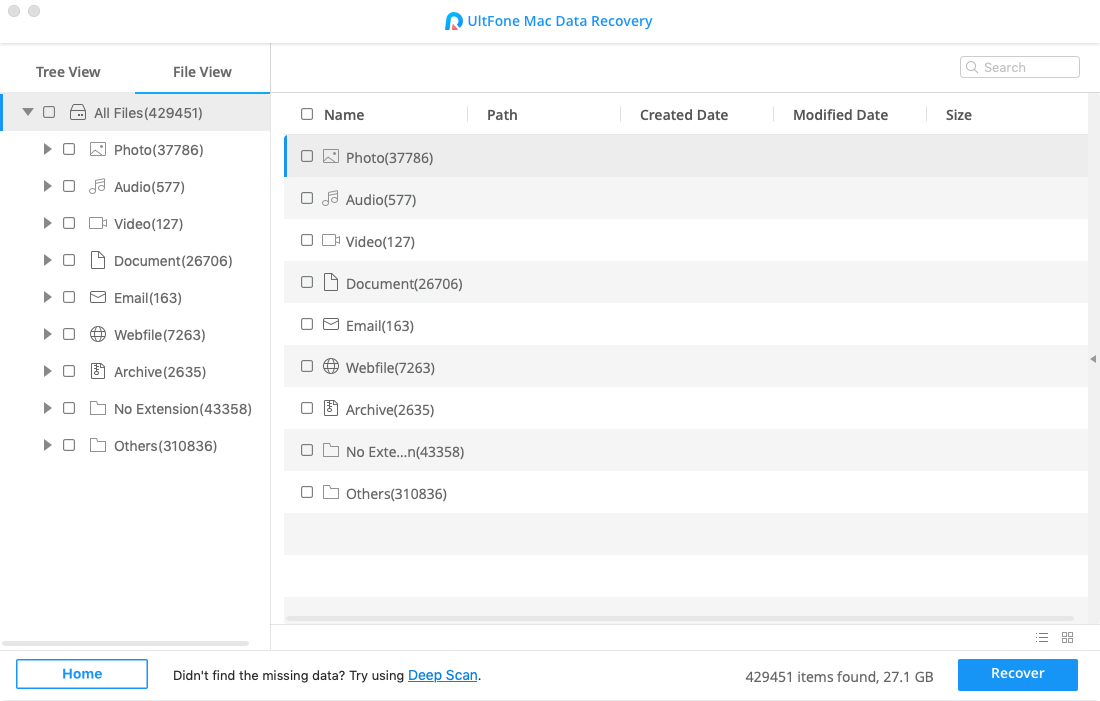Click the Webfile globe icon in sidebar
Viewport: 1100px width, 701px height.
coord(98,335)
